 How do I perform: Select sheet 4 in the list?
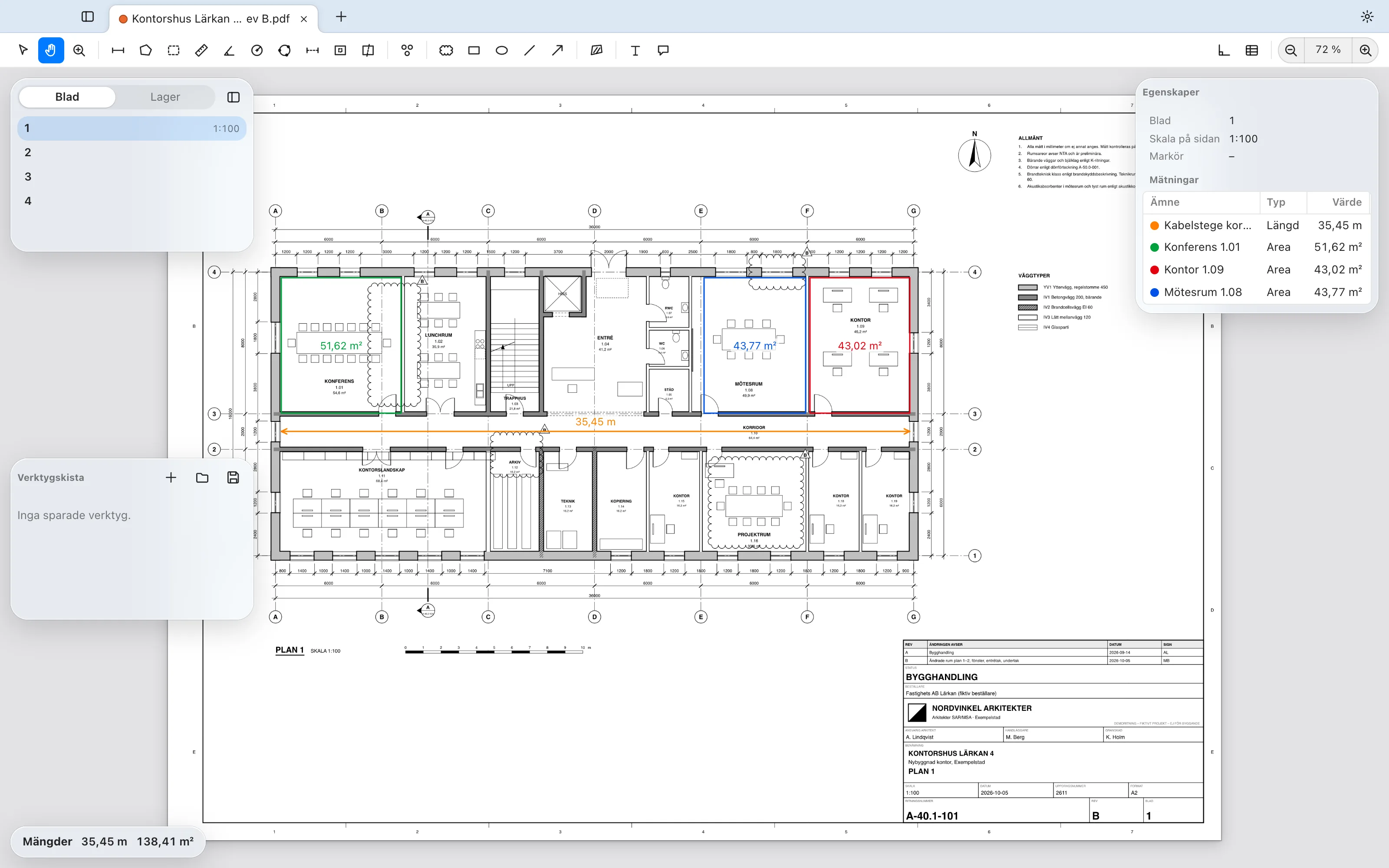click(x=132, y=201)
